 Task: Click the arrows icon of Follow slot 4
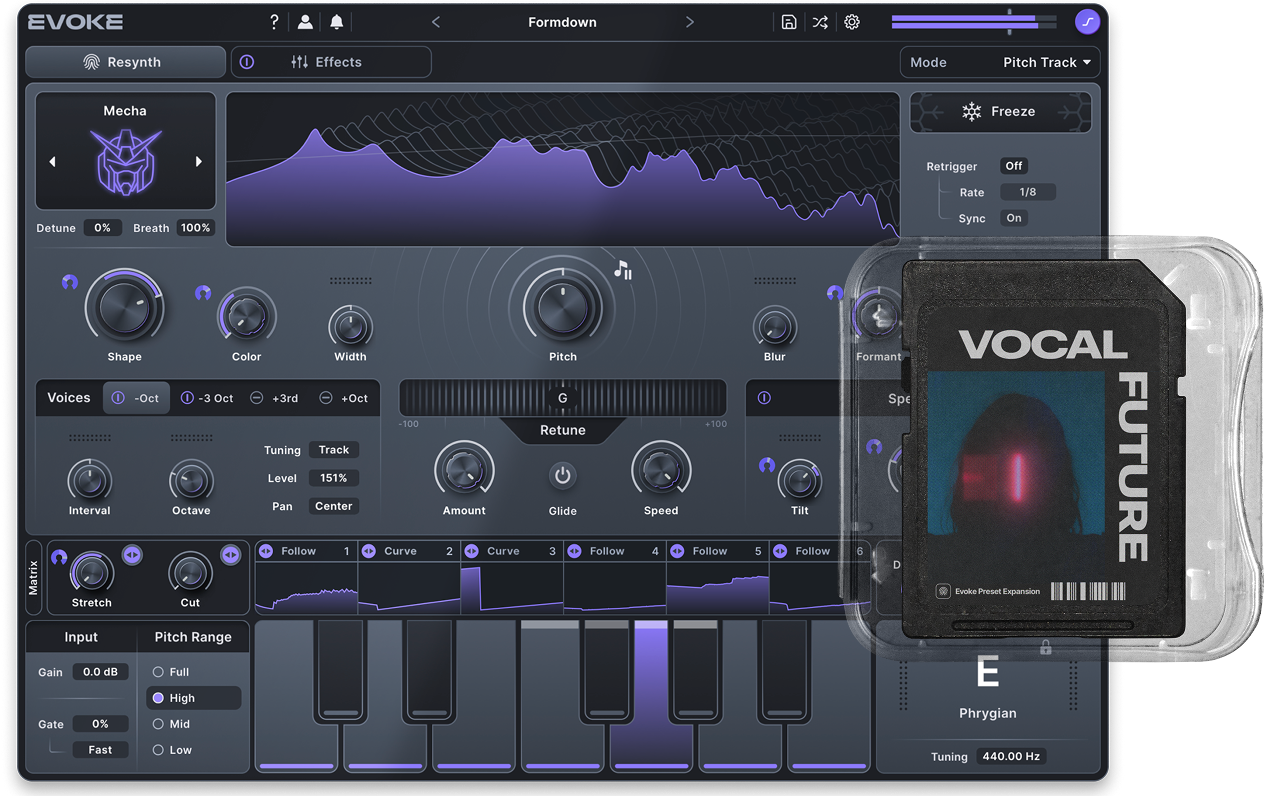(x=575, y=551)
